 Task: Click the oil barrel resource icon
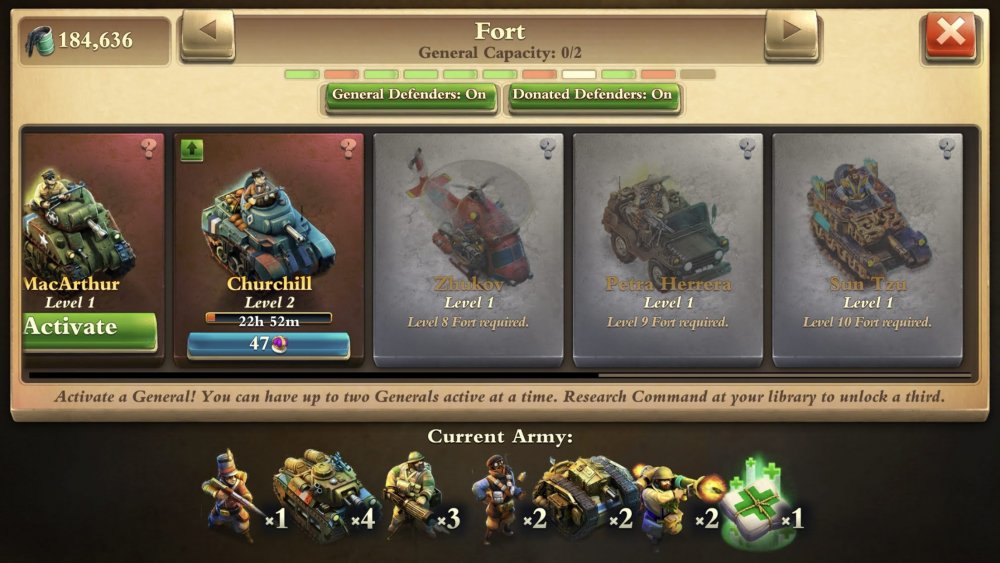39,41
